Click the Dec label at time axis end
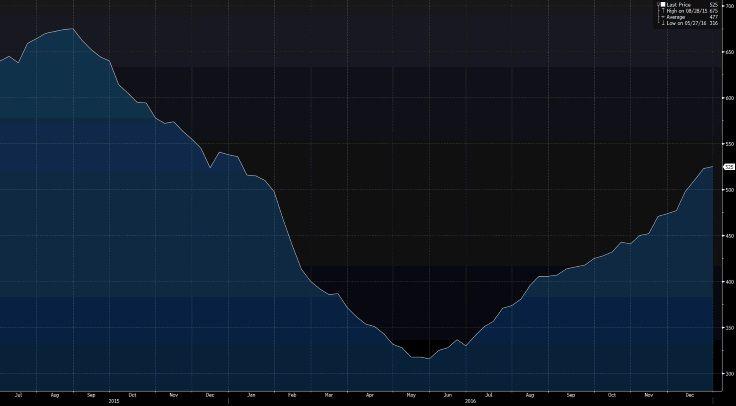Screen dimensions: 736x406 point(689,394)
